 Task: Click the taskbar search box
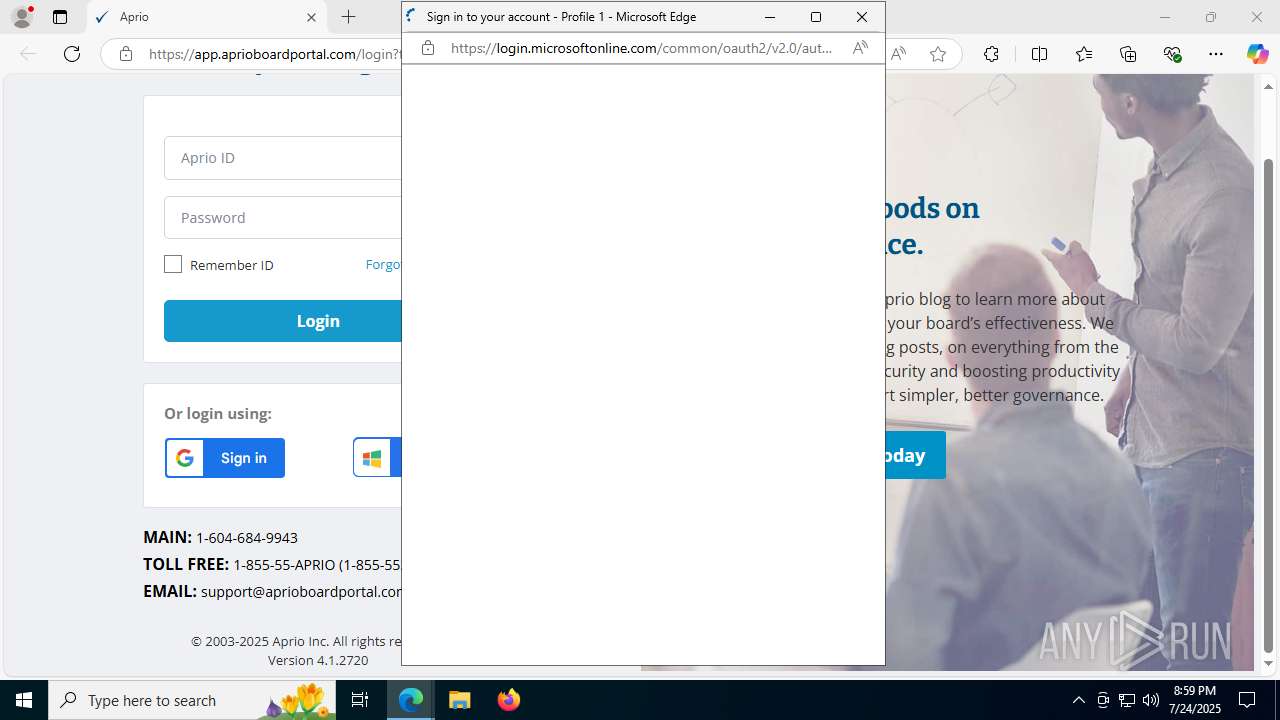point(192,700)
